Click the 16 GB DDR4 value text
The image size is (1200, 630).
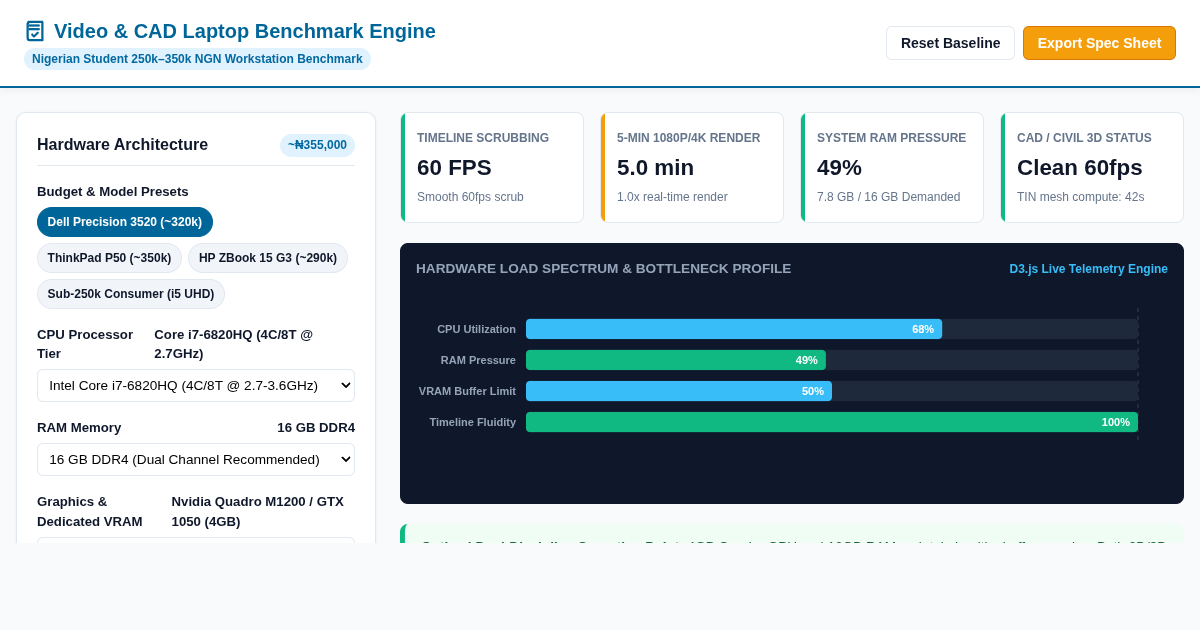point(316,427)
